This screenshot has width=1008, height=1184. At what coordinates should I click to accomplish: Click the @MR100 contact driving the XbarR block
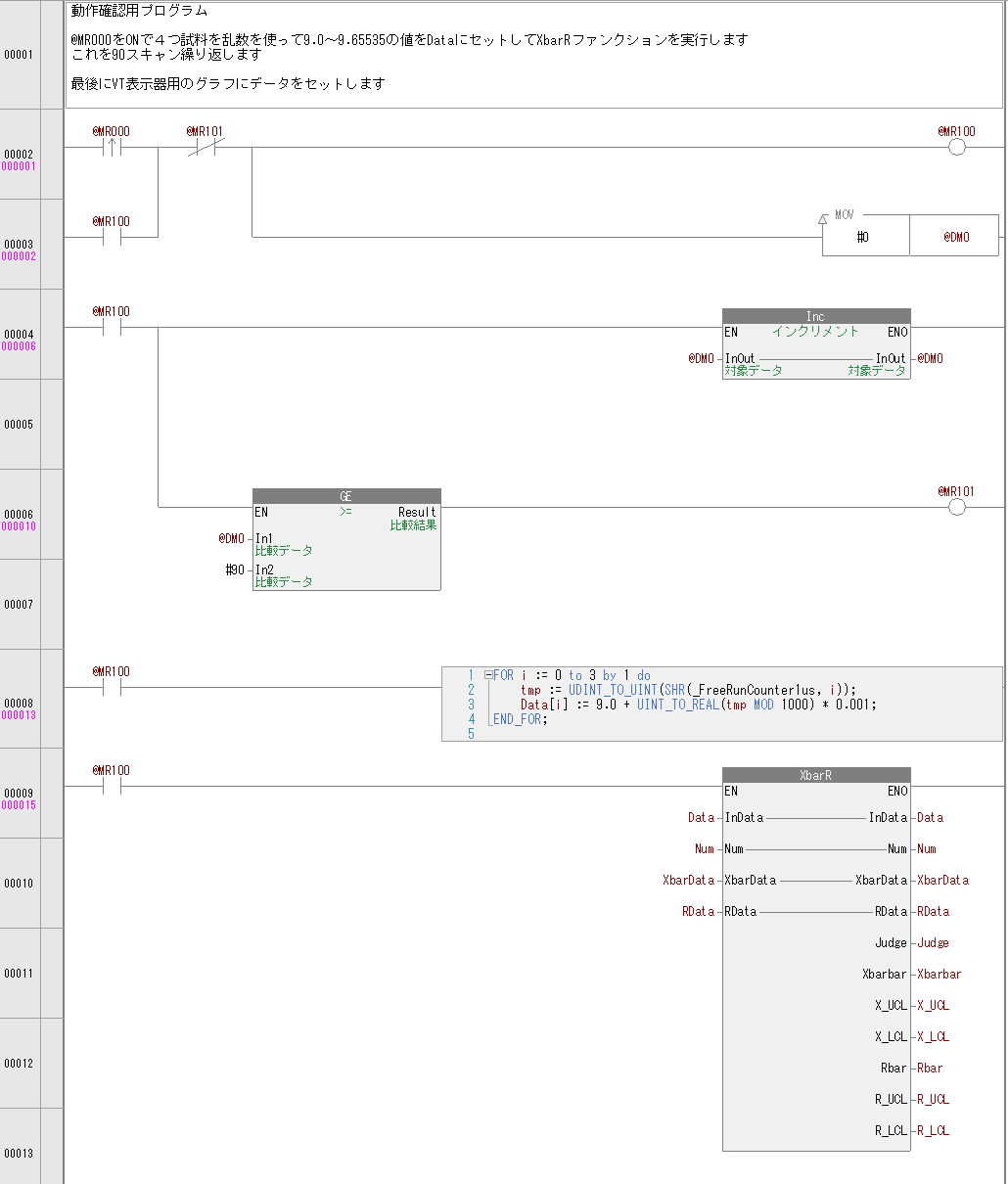[x=112, y=786]
